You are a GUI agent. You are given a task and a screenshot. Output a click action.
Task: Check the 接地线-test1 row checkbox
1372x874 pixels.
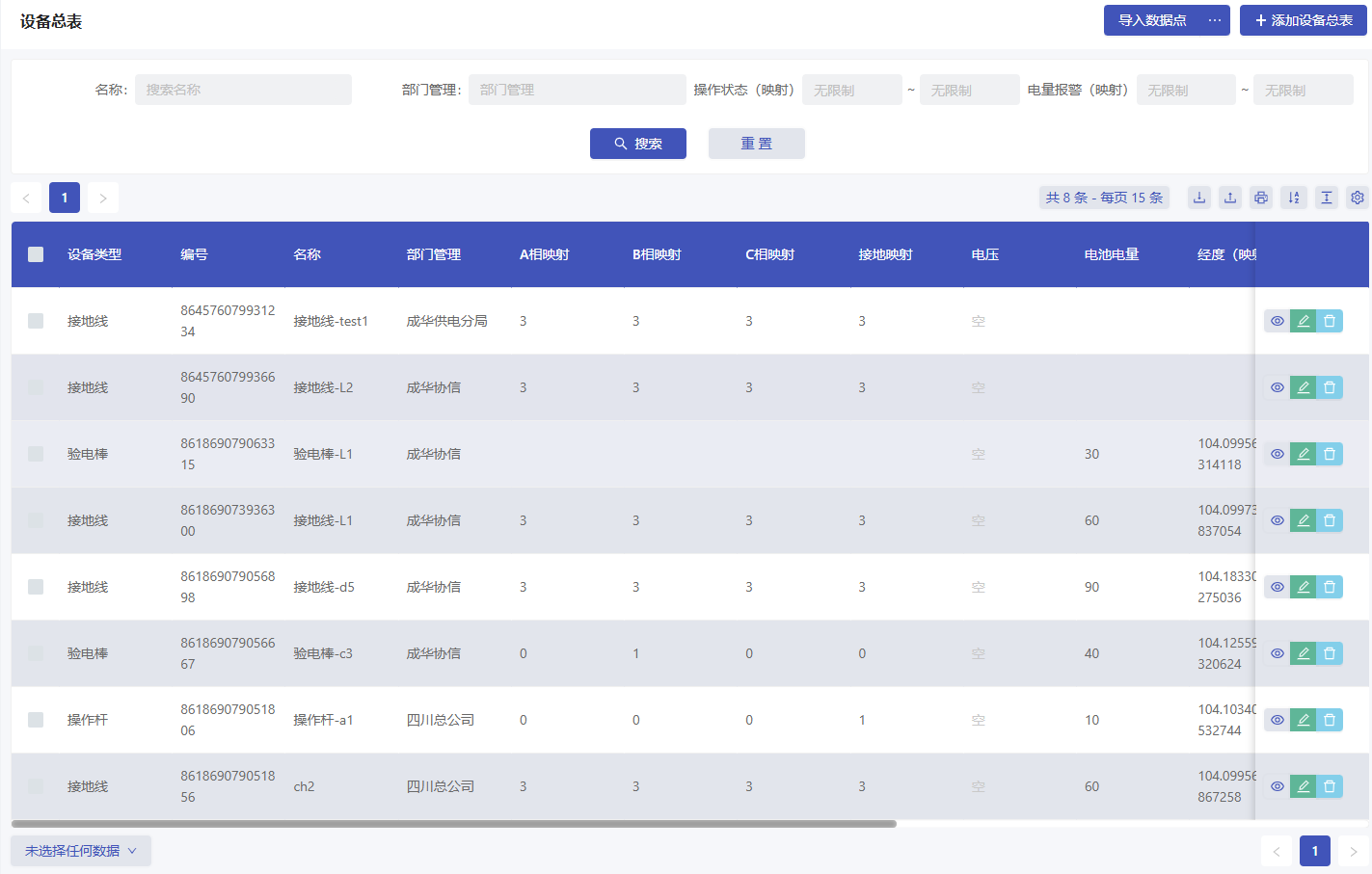pyautogui.click(x=36, y=321)
